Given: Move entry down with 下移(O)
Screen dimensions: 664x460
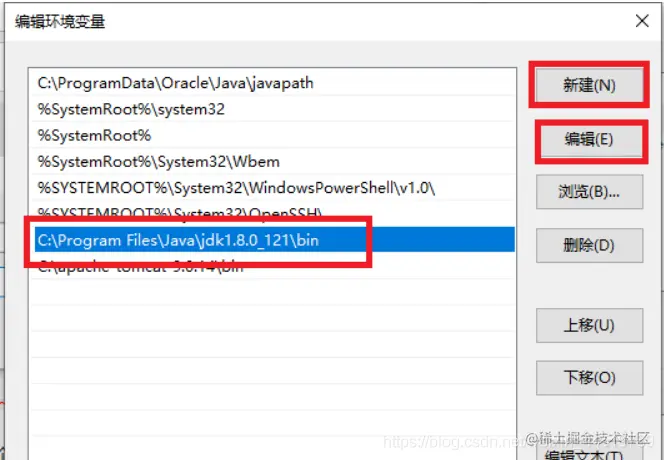Looking at the screenshot, I should 589,378.
